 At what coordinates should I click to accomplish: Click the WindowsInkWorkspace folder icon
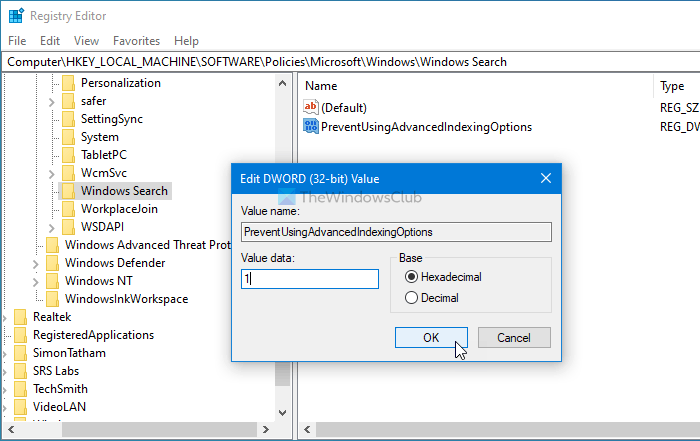tap(52, 299)
